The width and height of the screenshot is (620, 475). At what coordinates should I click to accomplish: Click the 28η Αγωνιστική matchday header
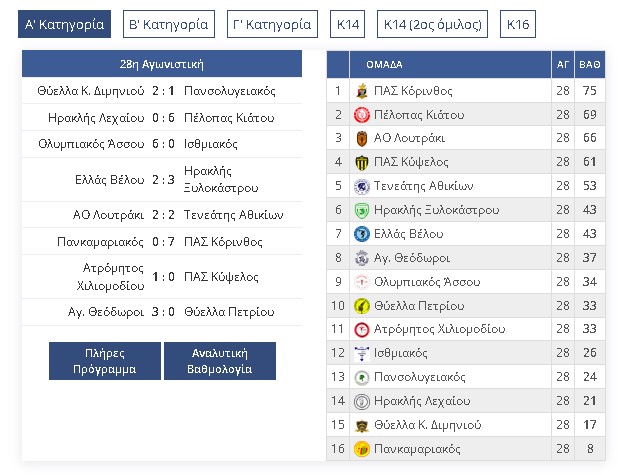click(x=162, y=63)
